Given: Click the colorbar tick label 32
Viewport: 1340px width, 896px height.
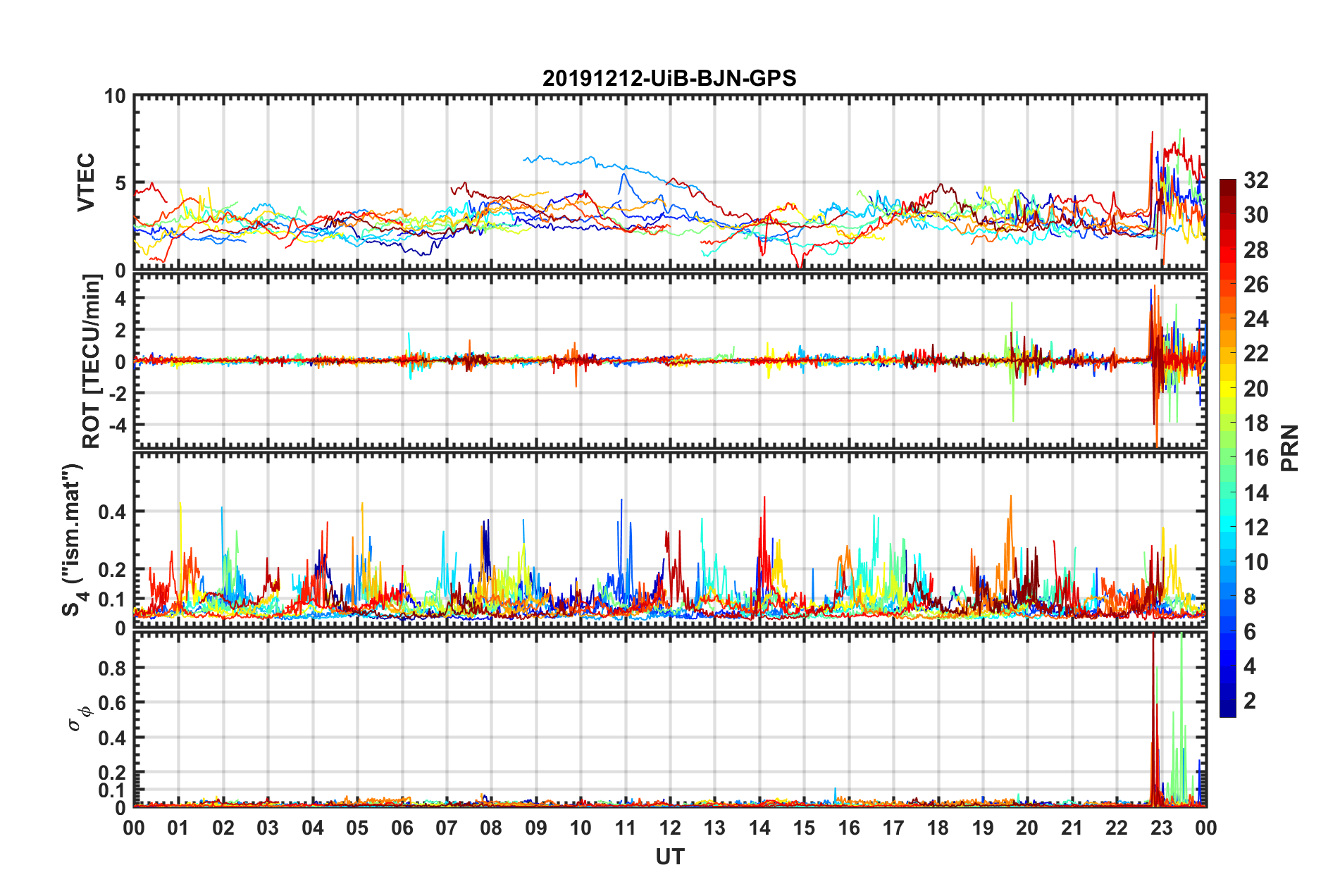Looking at the screenshot, I should (x=1255, y=180).
